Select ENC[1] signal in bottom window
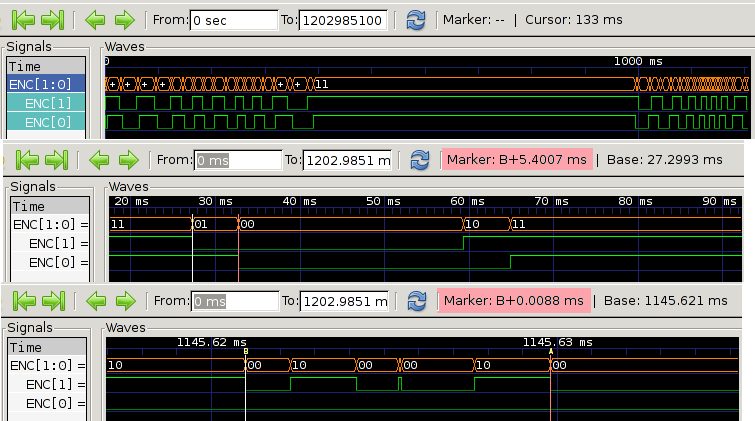Screen dimensions: 755x421 pyautogui.click(x=47, y=384)
